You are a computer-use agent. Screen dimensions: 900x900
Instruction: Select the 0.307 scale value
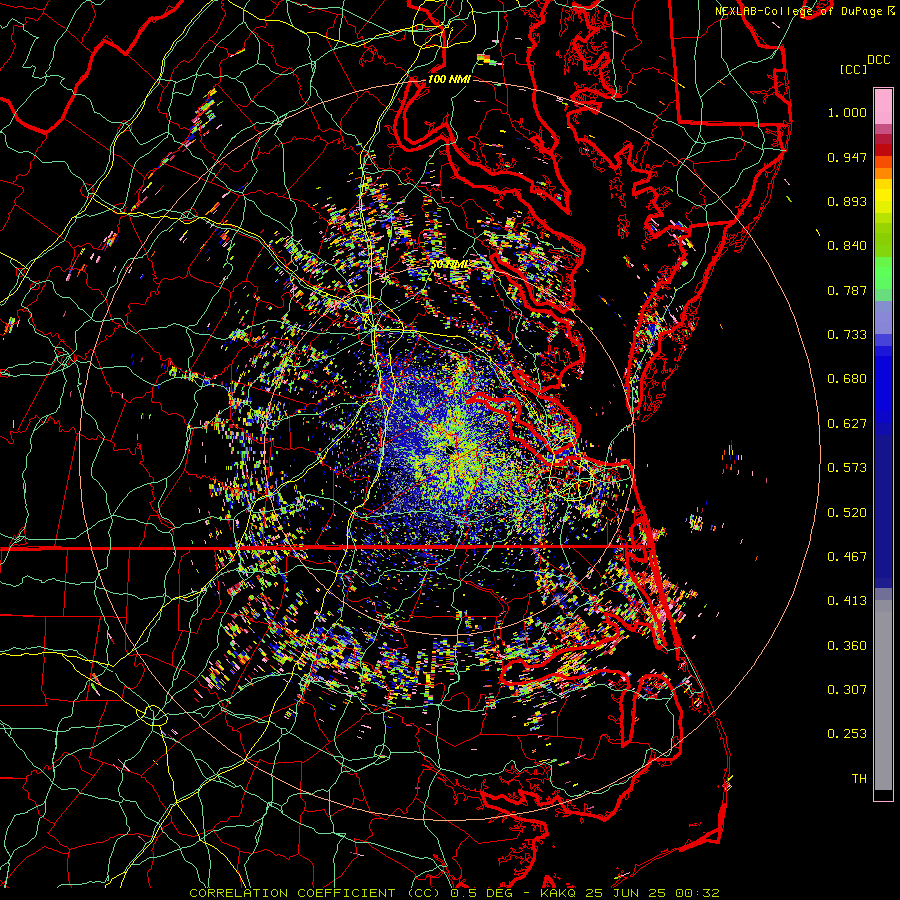pos(847,690)
